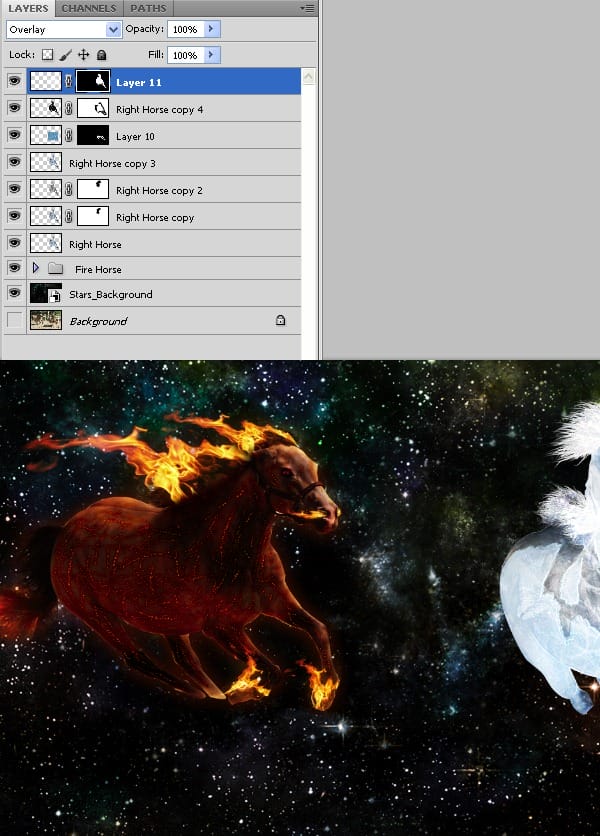This screenshot has width=600, height=836.
Task: Click the lock all padlock icon
Action: coord(101,55)
